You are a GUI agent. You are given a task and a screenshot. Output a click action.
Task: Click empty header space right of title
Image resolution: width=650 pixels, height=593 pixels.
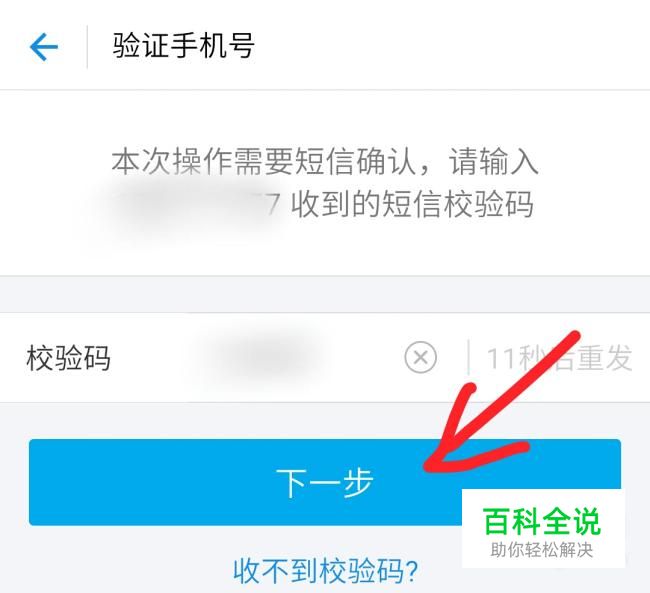pos(452,46)
